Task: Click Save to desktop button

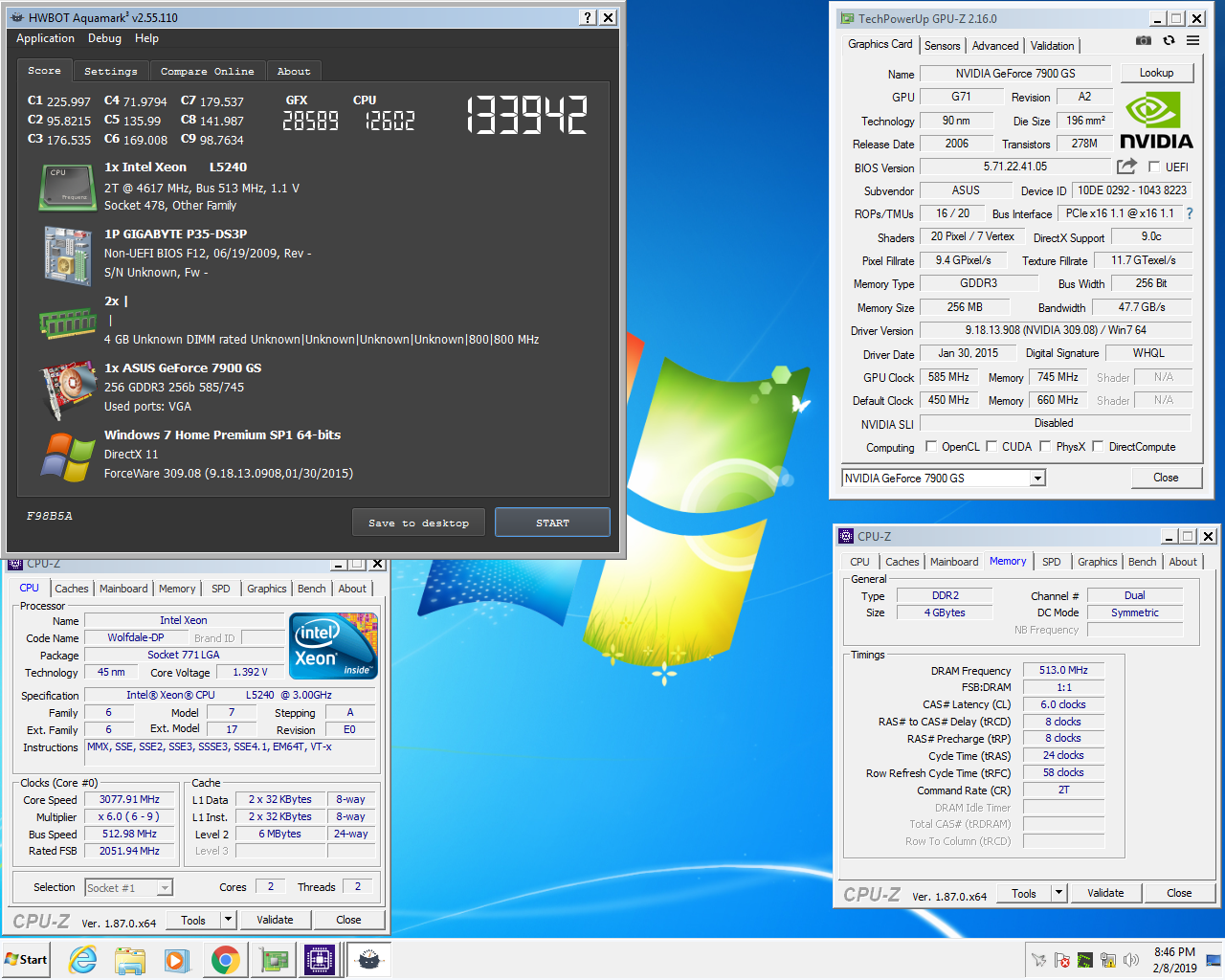Action: 418,523
